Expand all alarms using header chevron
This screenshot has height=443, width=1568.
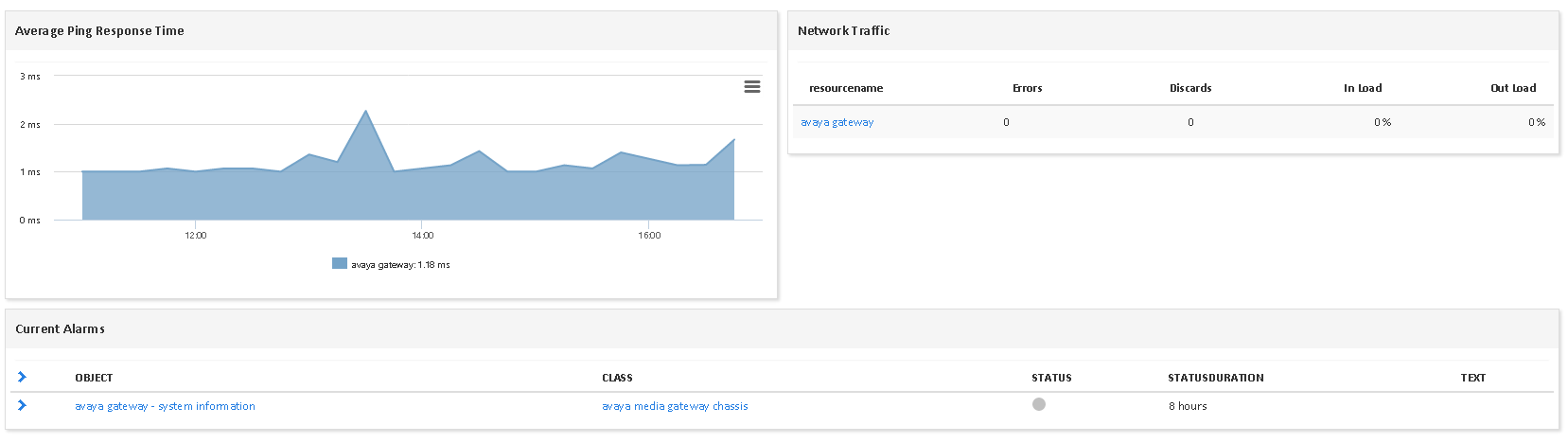click(x=23, y=377)
